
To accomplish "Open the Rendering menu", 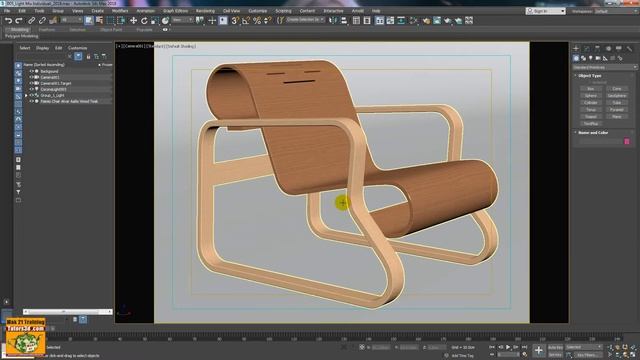I will click(x=205, y=11).
